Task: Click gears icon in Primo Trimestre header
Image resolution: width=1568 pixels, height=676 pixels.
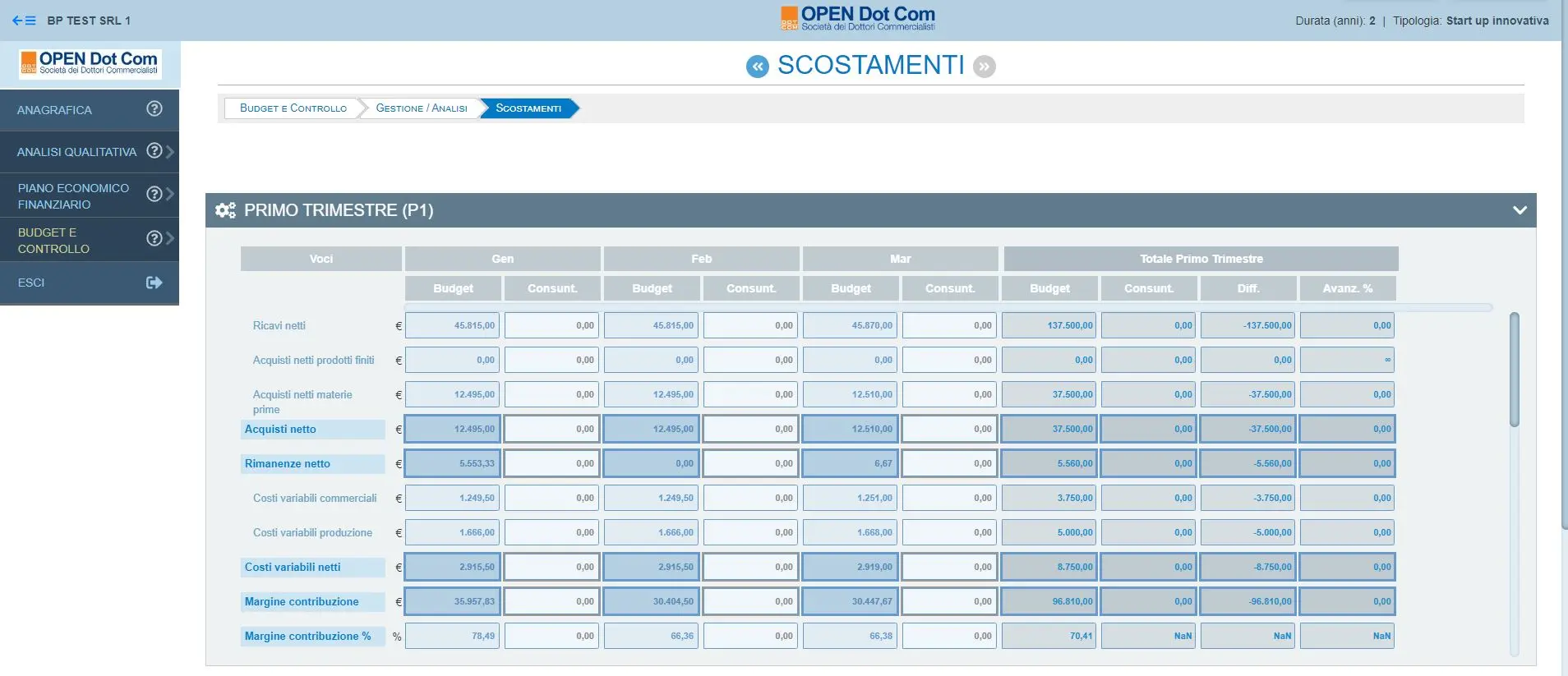Action: (225, 210)
